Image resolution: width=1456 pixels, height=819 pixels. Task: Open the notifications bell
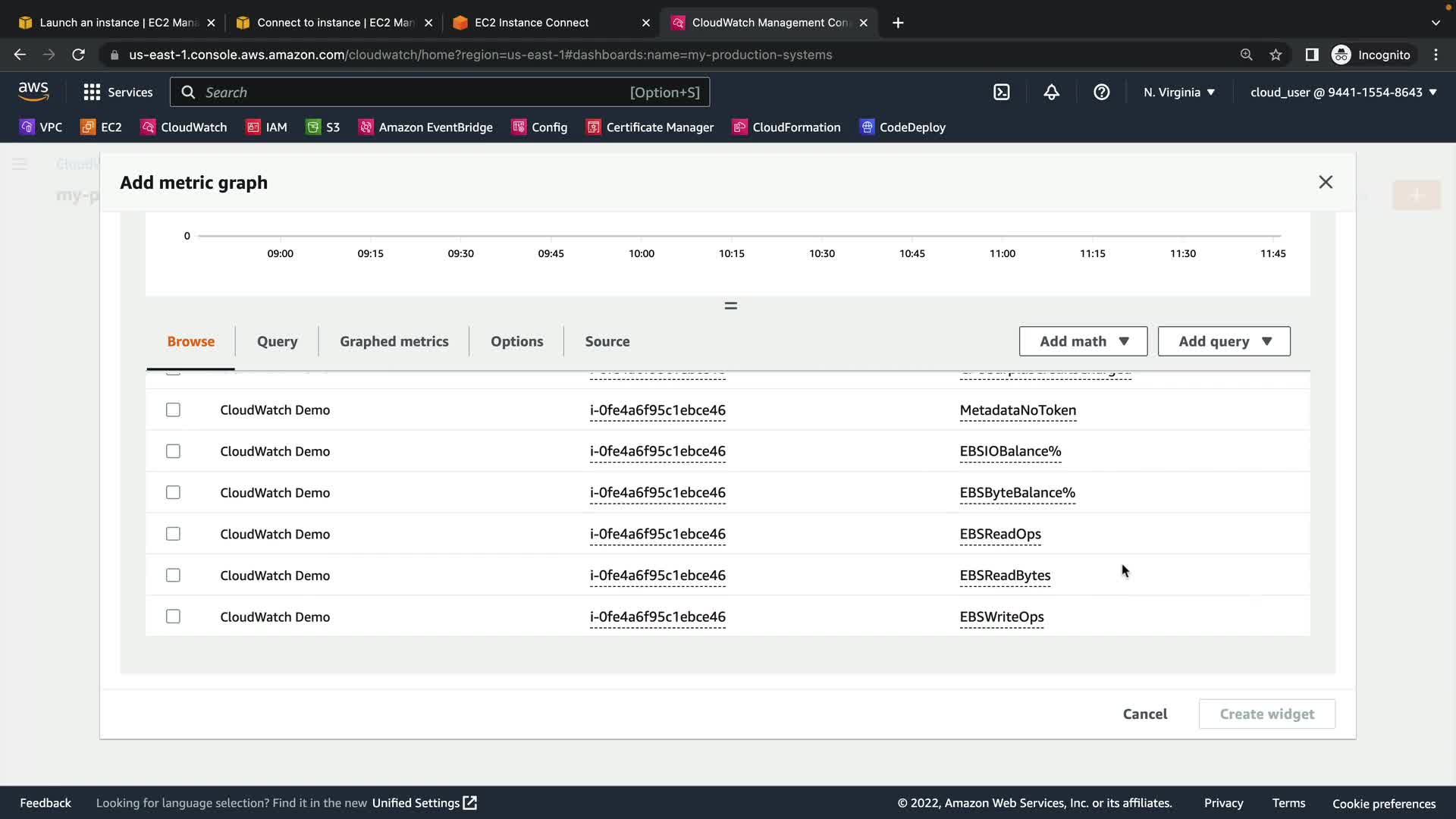click(1051, 93)
